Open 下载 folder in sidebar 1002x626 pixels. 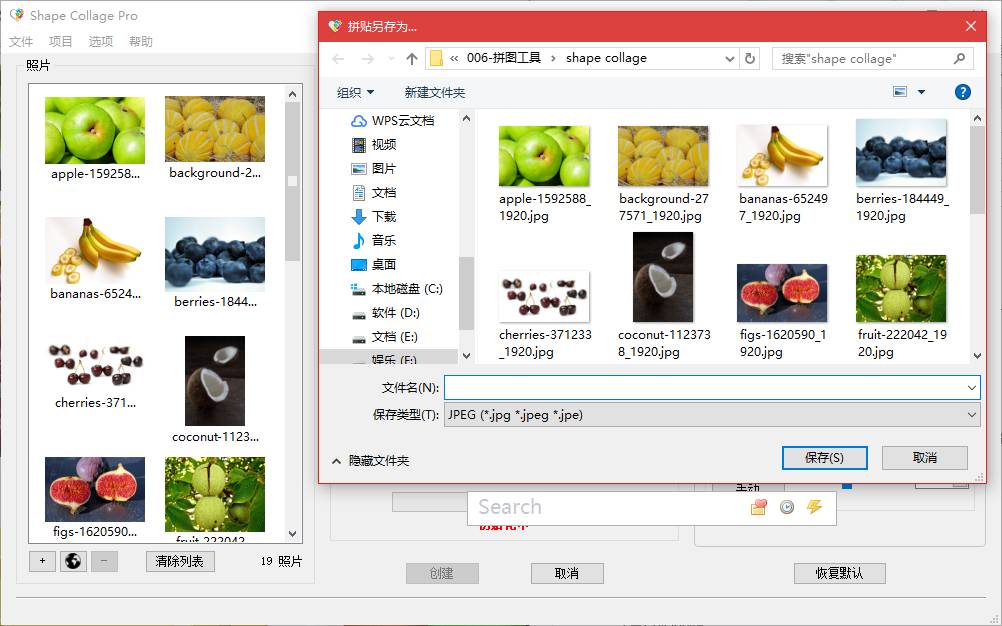(375, 217)
